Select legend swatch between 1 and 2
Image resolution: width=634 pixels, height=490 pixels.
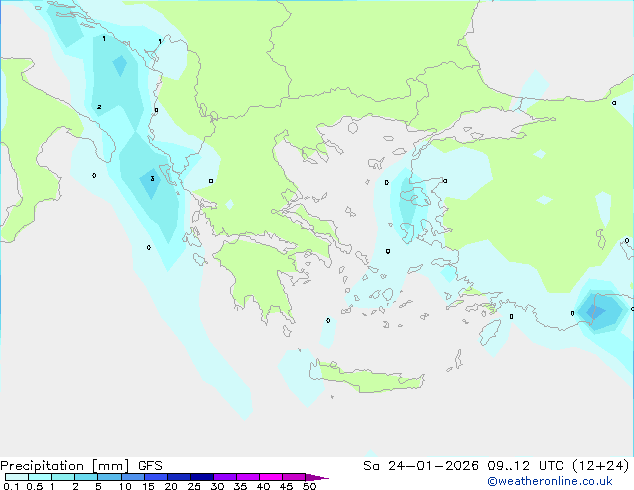(x=63, y=477)
